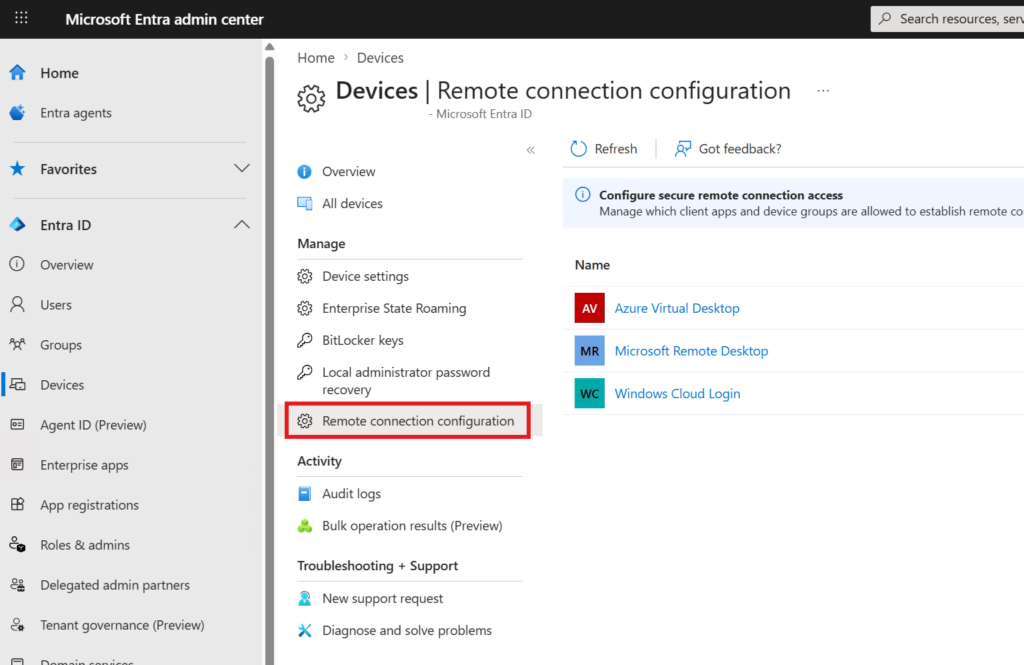The width and height of the screenshot is (1024, 665).
Task: Open Entra agents from the sidebar
Action: [75, 113]
